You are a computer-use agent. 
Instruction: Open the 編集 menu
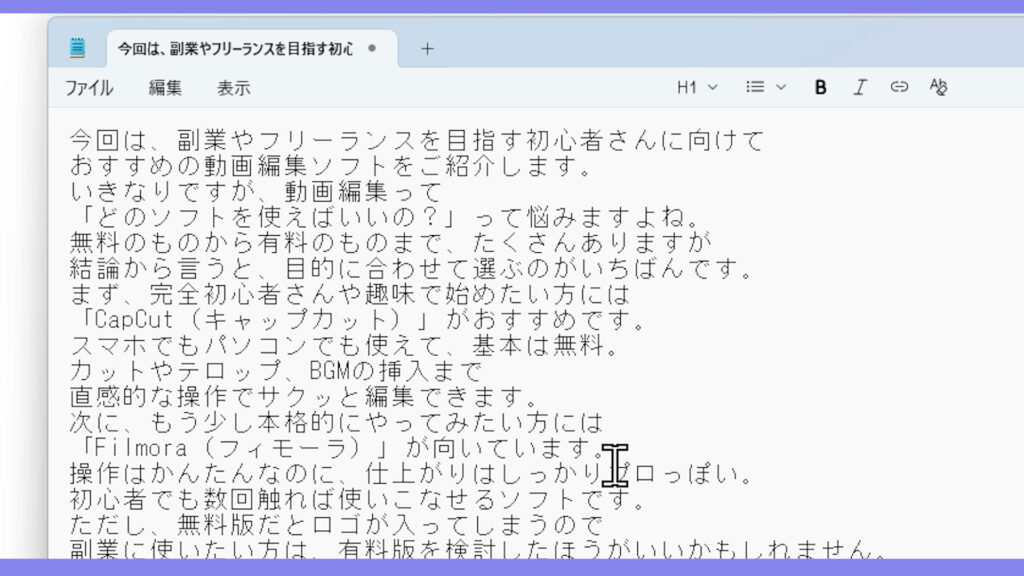click(165, 88)
